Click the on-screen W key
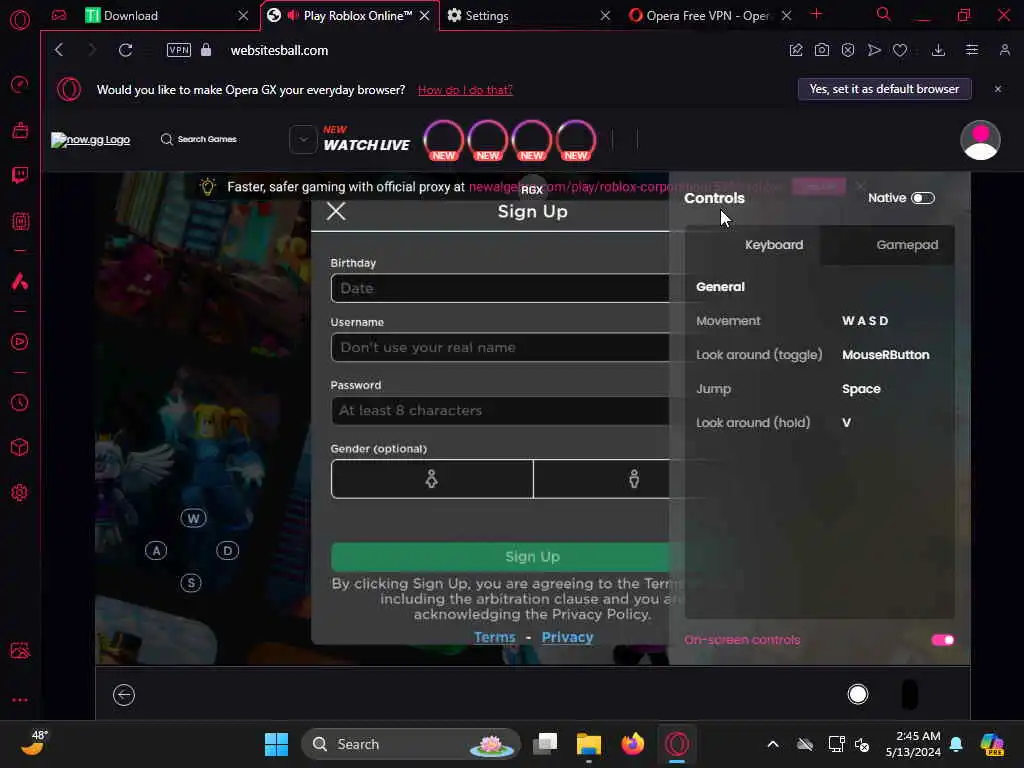Viewport: 1024px width, 768px height. coord(193,519)
